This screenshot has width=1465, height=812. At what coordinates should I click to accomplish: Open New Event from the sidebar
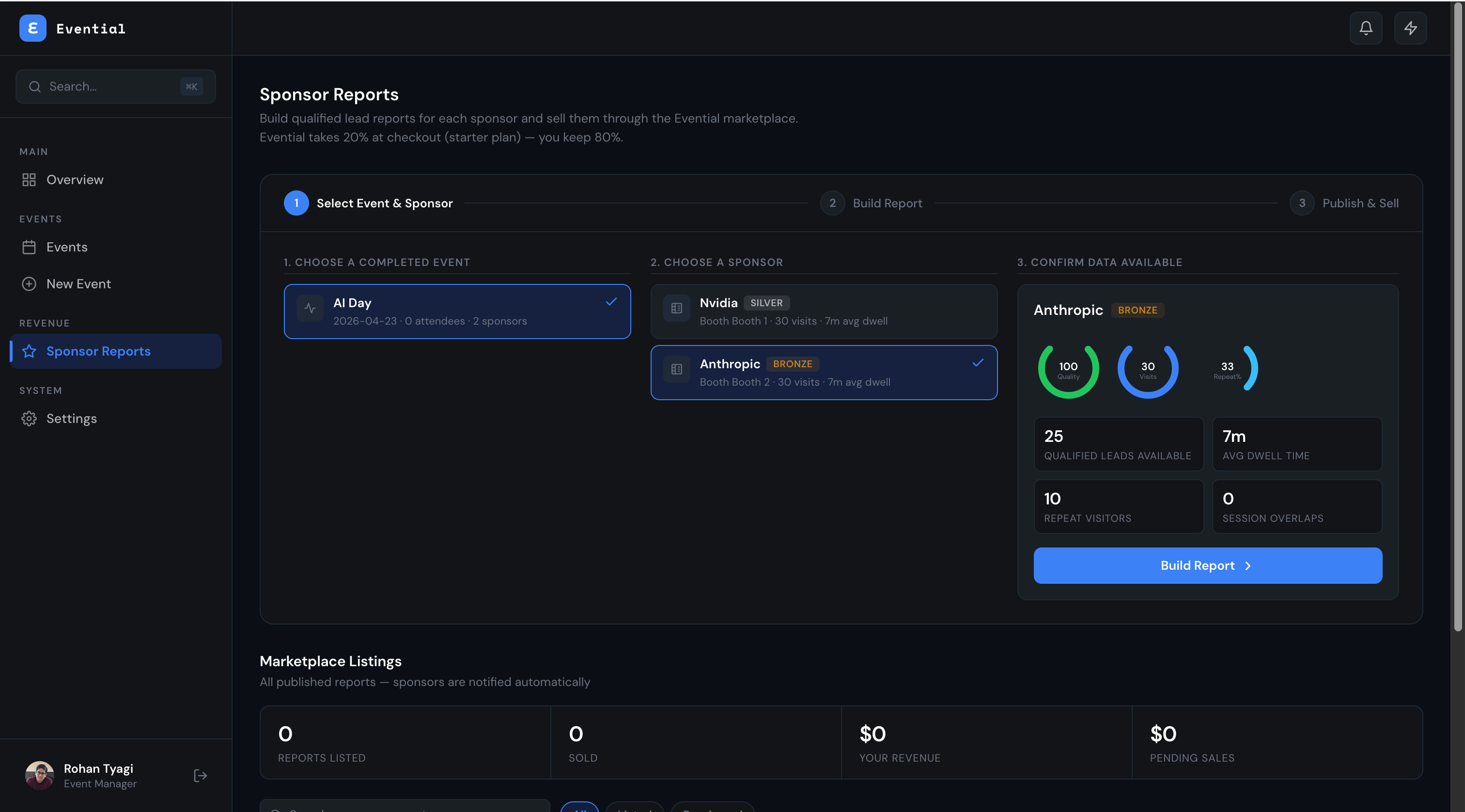116,284
